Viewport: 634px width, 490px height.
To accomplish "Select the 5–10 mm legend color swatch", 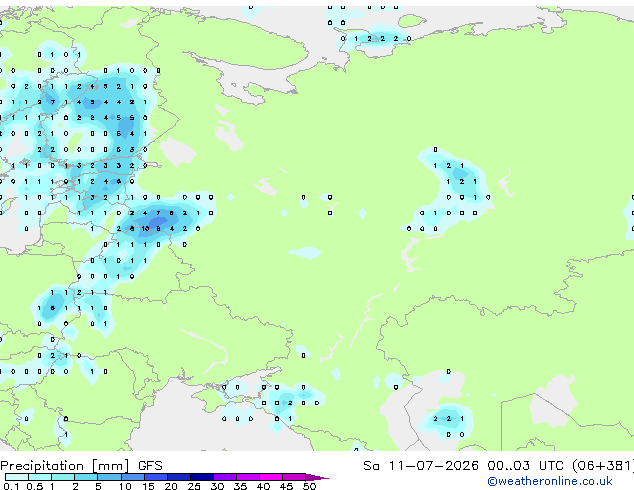I will pyautogui.click(x=110, y=477).
